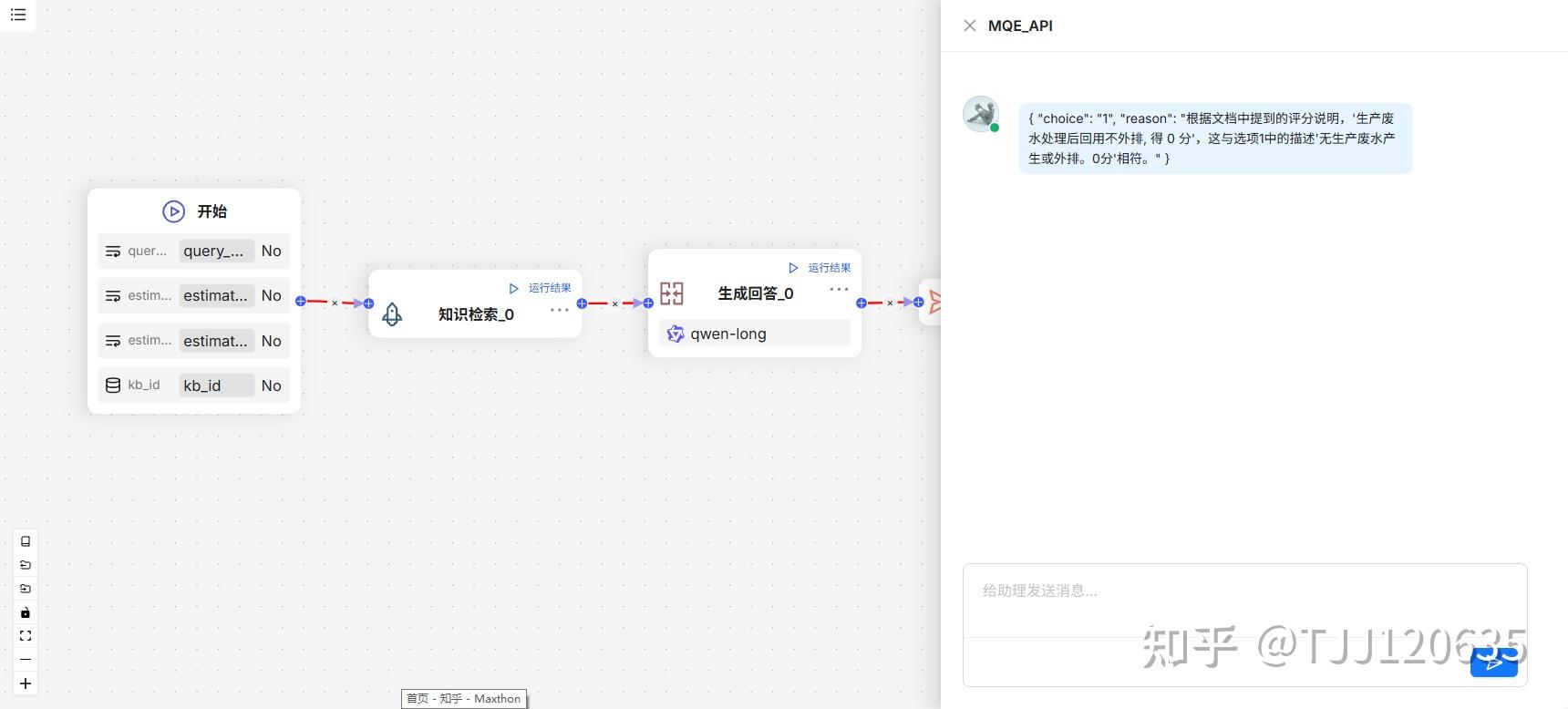Click the kb_id value box
The width and height of the screenshot is (1568, 709).
tap(216, 385)
